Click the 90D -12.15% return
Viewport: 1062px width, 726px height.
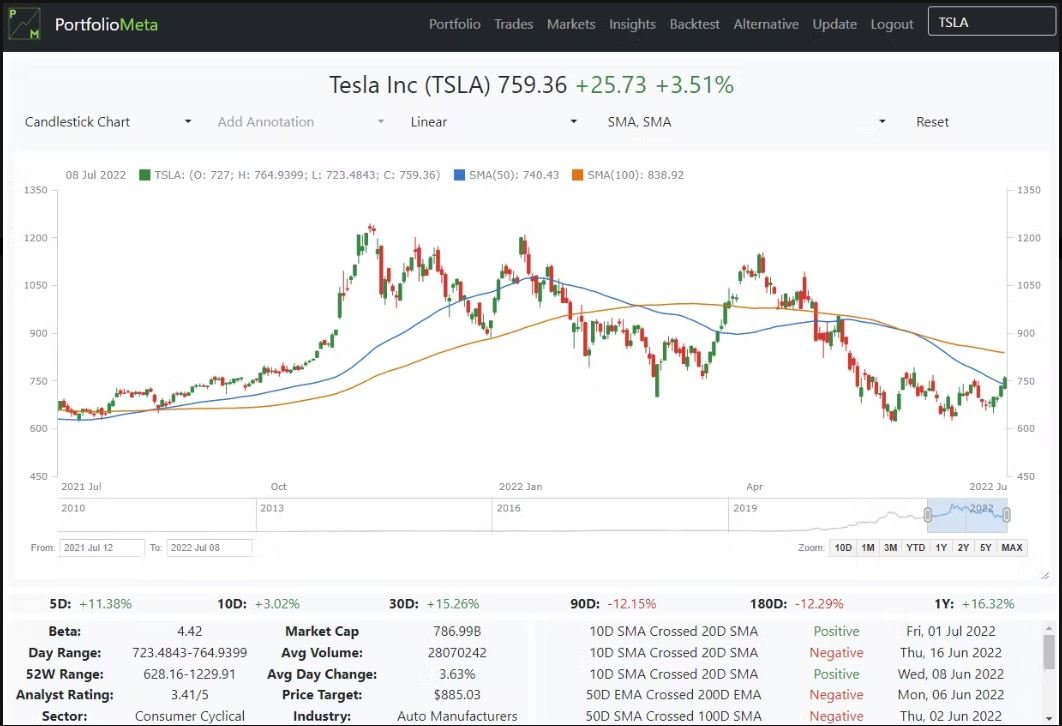[613, 603]
